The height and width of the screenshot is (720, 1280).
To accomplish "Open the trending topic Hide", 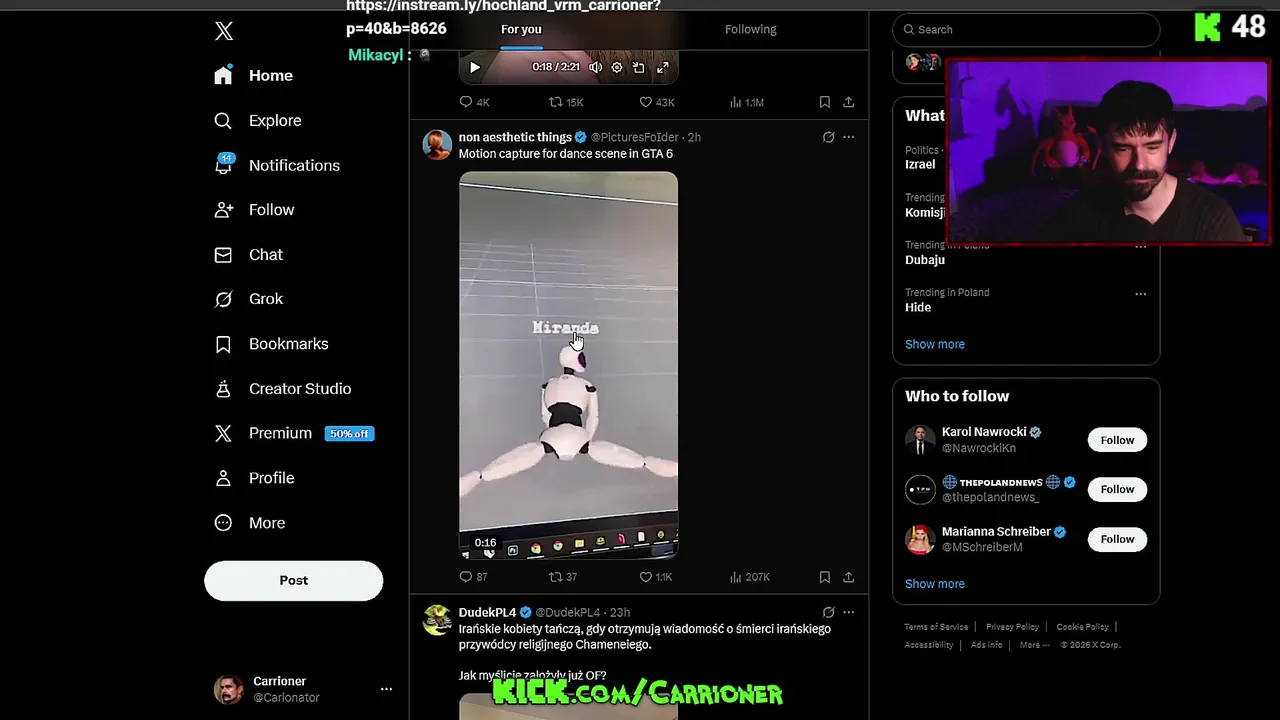I will [918, 308].
